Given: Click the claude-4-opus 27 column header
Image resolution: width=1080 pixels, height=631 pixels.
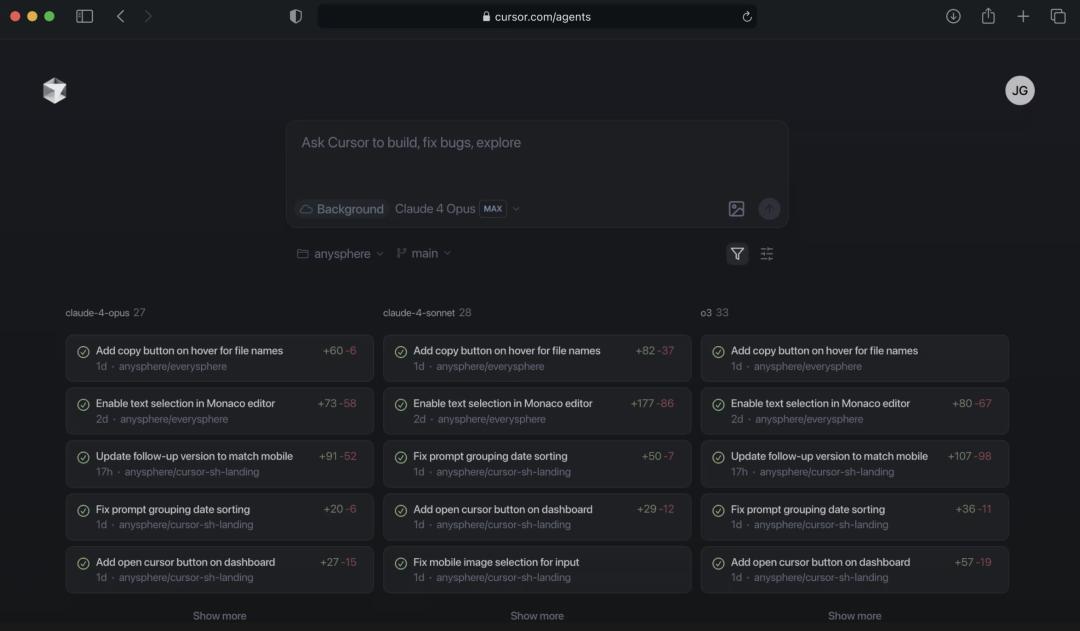Looking at the screenshot, I should pos(105,313).
